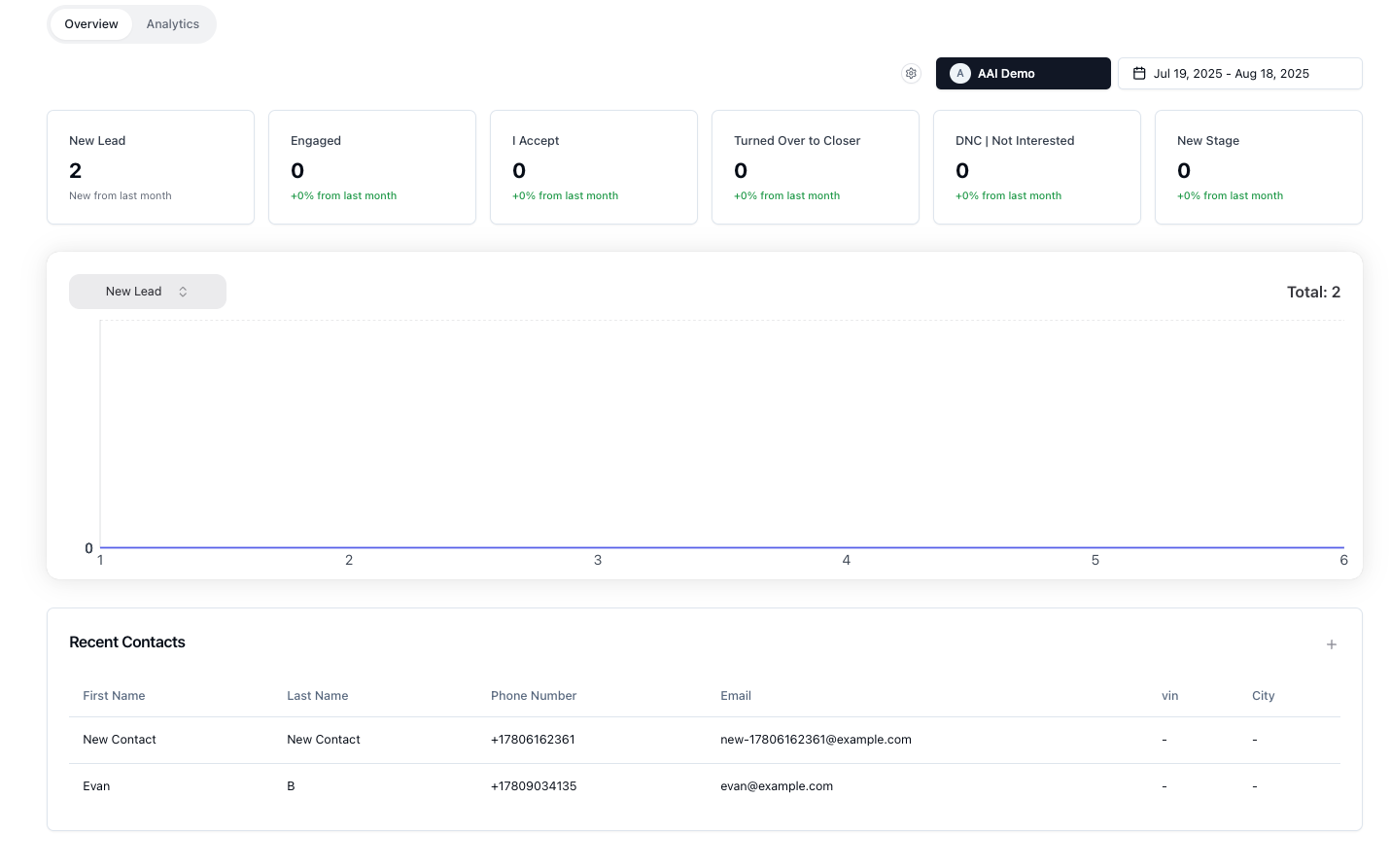This screenshot has height=868, width=1390.
Task: Click the New Stage stat card
Action: (1258, 166)
